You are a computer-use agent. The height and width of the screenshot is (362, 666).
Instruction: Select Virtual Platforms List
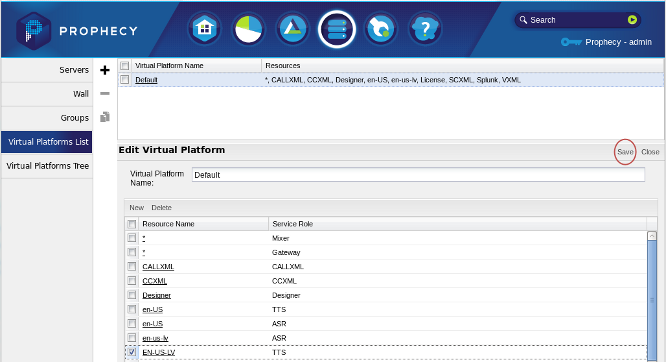(x=47, y=142)
